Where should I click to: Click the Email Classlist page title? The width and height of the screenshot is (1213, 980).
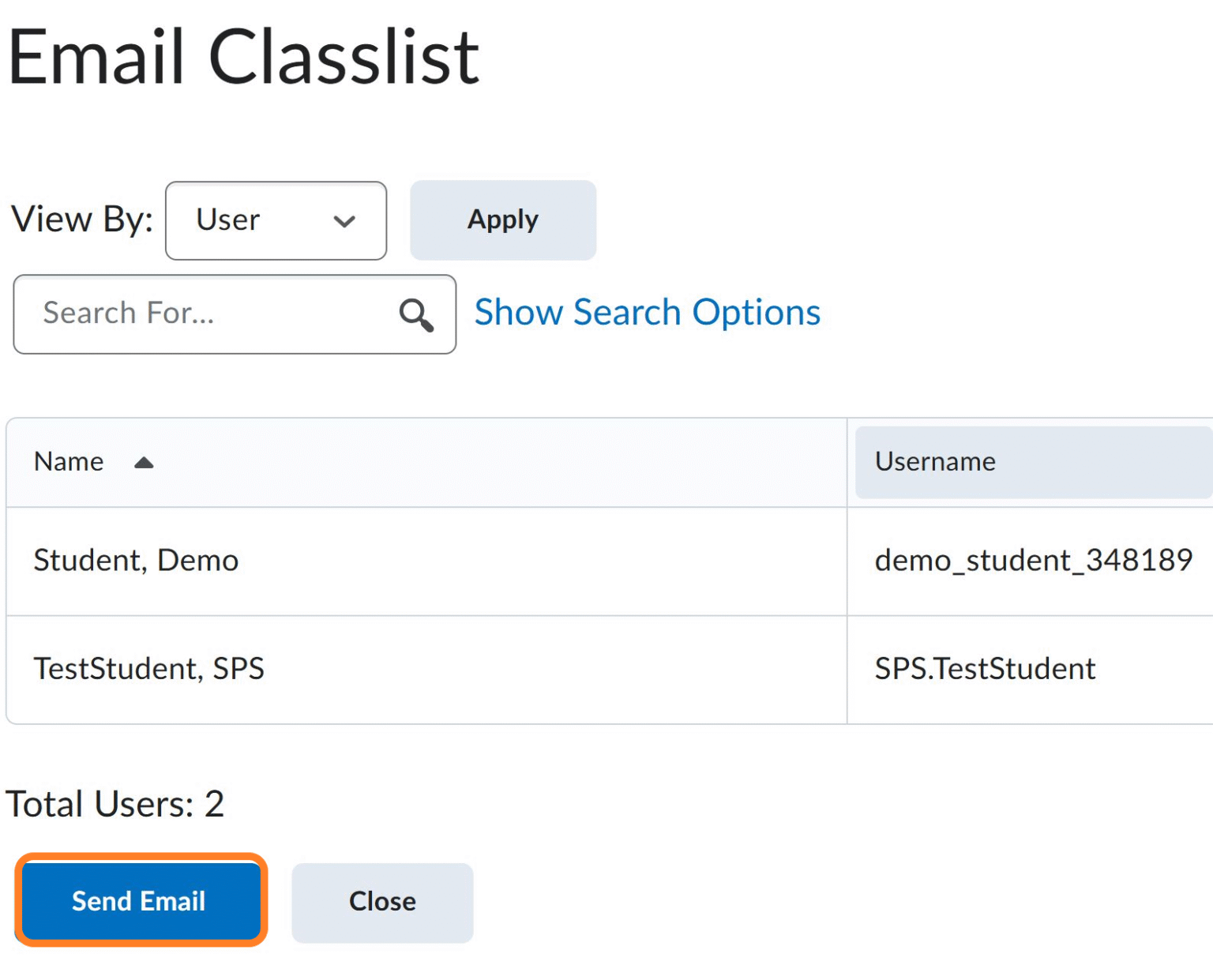[x=242, y=55]
